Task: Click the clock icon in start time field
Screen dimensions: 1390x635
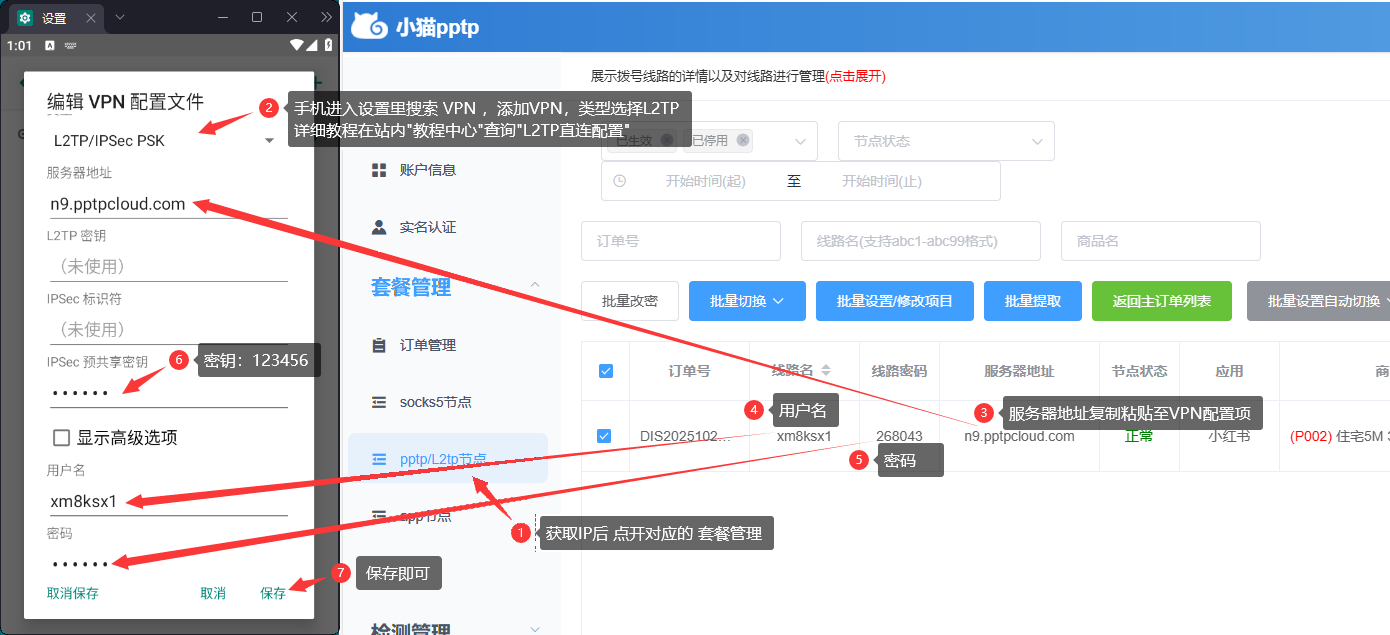Action: pyautogui.click(x=620, y=181)
